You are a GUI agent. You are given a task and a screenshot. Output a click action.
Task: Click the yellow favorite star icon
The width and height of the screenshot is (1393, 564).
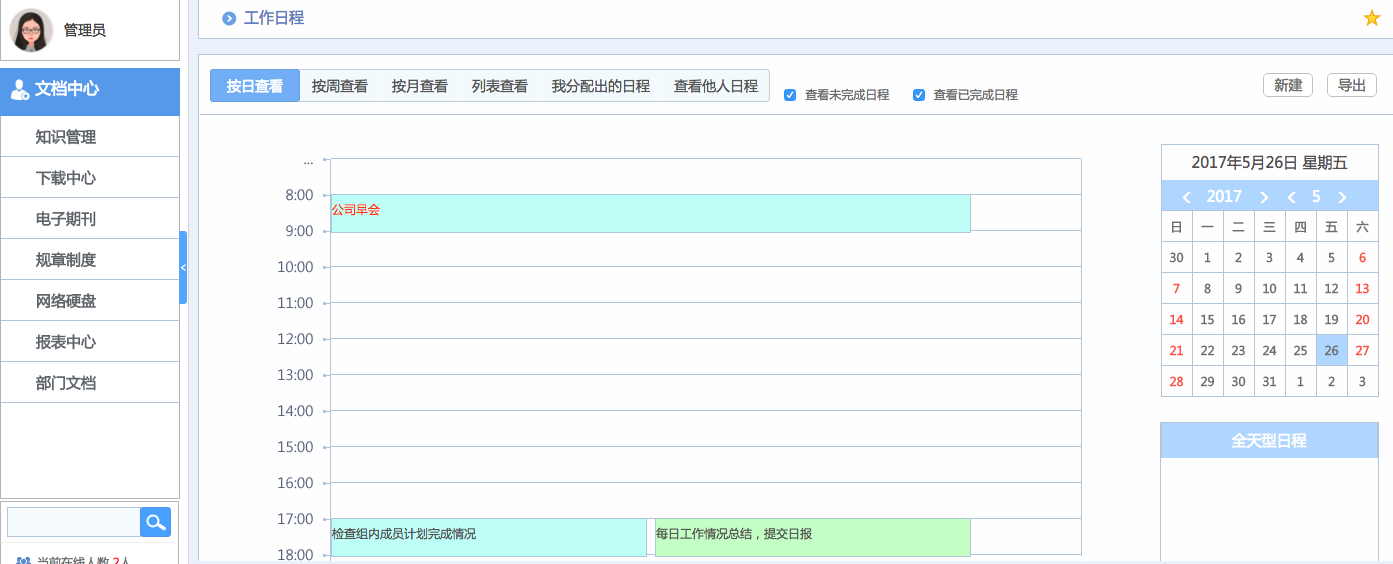[1371, 18]
